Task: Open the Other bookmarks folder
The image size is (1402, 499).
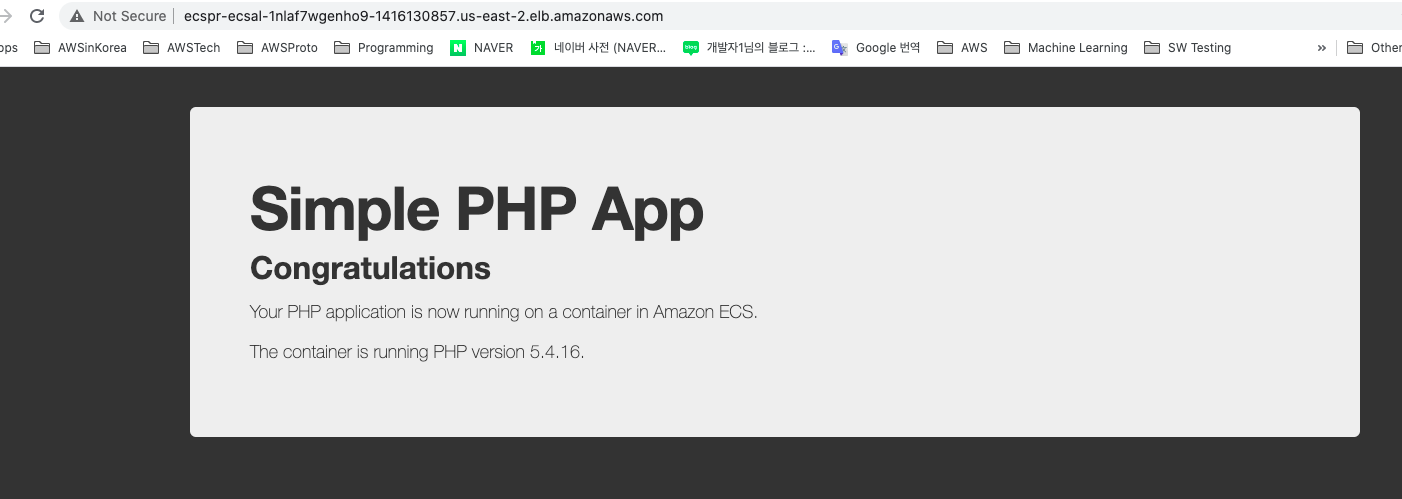Action: pyautogui.click(x=1374, y=47)
